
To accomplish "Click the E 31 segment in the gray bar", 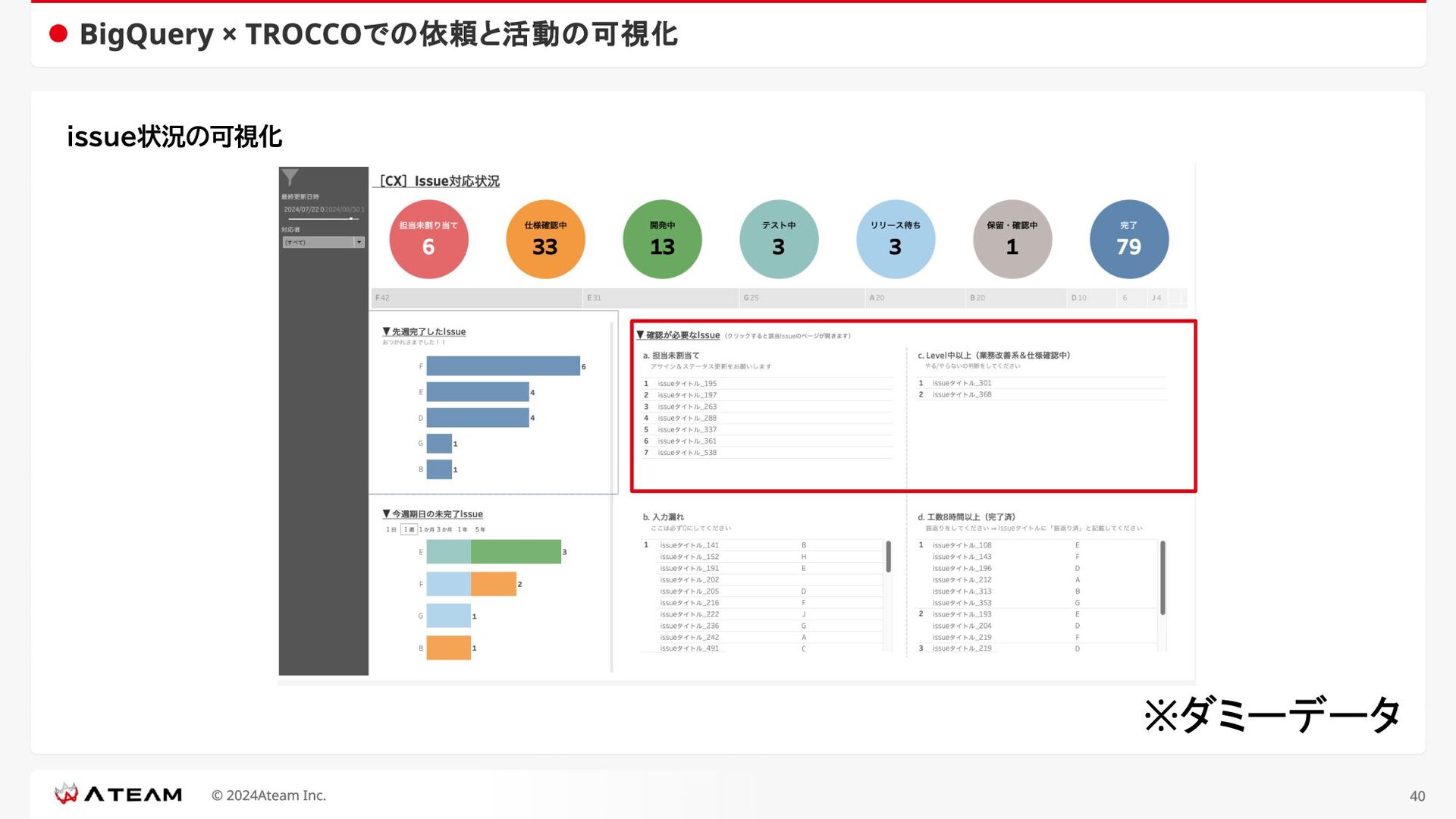I will 661,298.
